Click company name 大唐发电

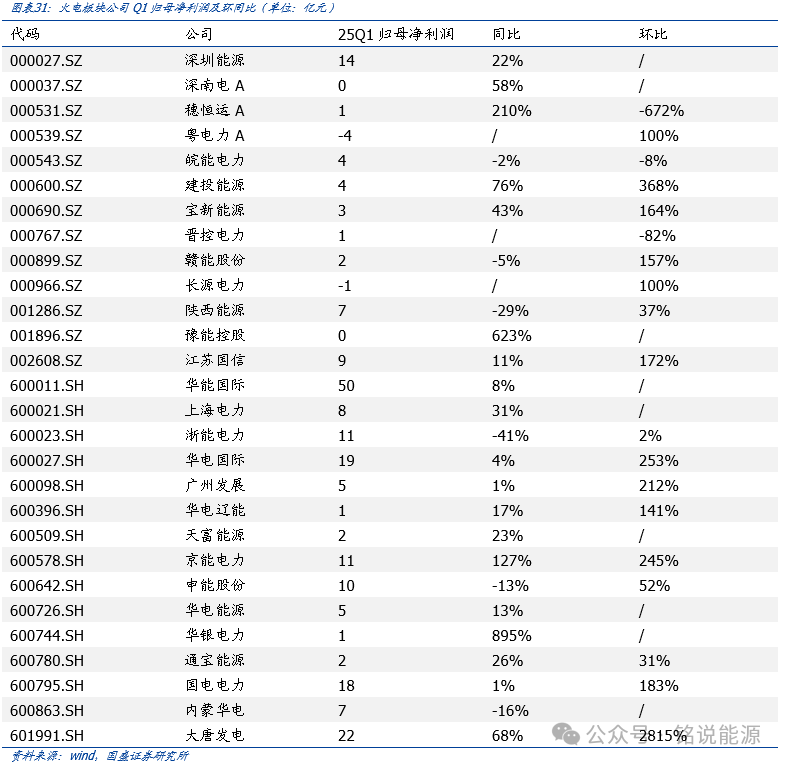(x=215, y=736)
